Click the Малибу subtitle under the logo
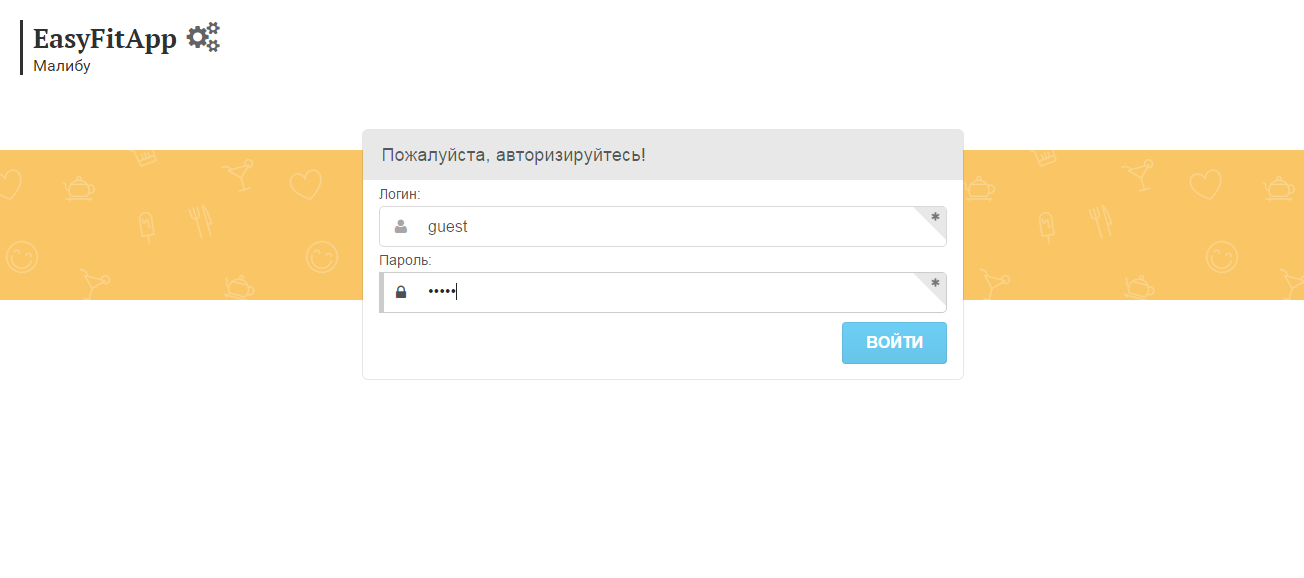 click(x=62, y=66)
